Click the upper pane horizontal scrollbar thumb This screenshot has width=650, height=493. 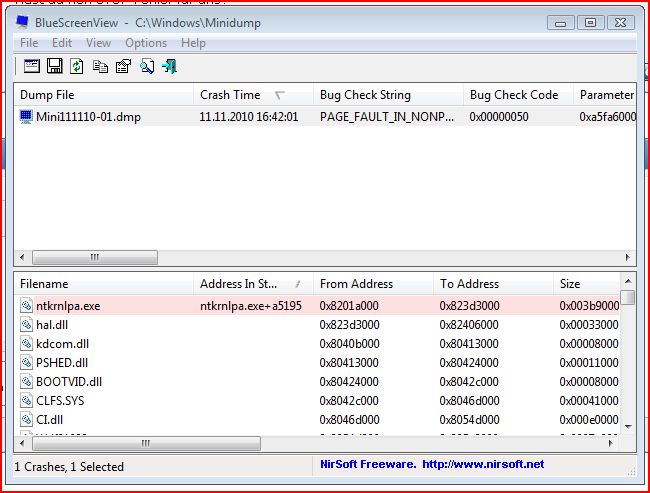(95, 257)
